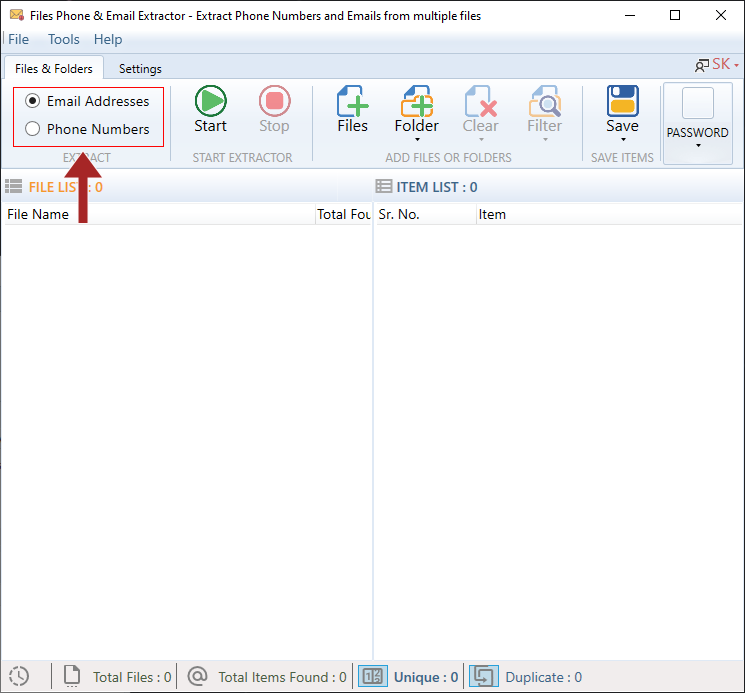Click Total Files : 0 text
The height and width of the screenshot is (693, 745).
[132, 677]
